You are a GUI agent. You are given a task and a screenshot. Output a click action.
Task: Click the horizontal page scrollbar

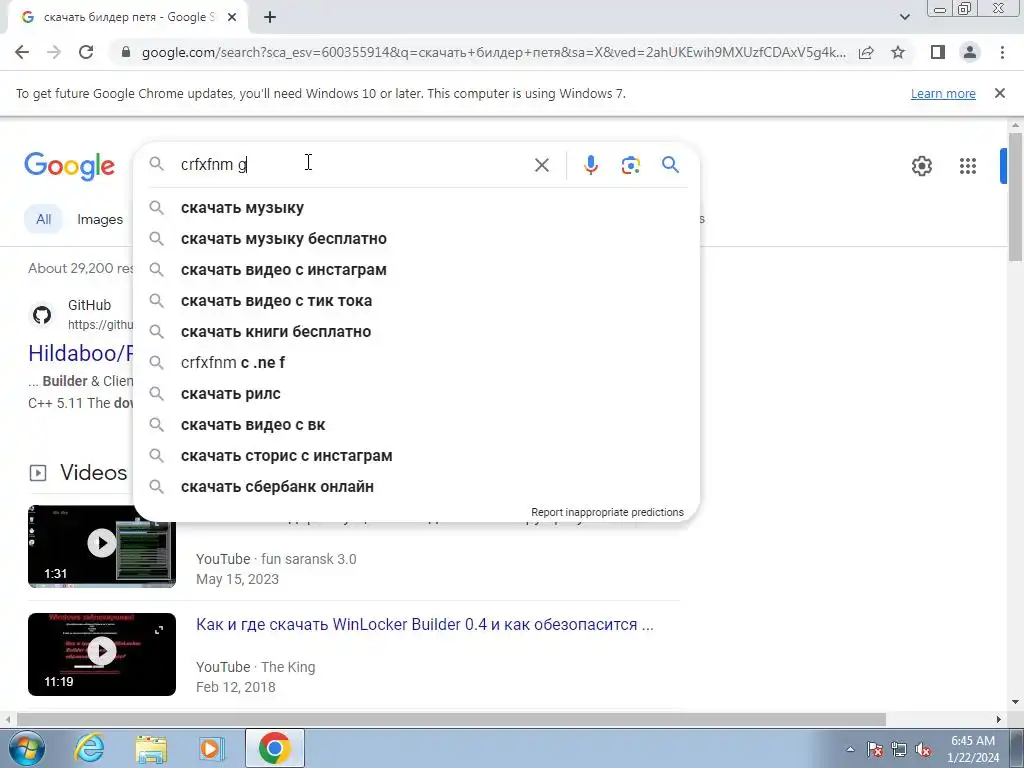(x=451, y=719)
